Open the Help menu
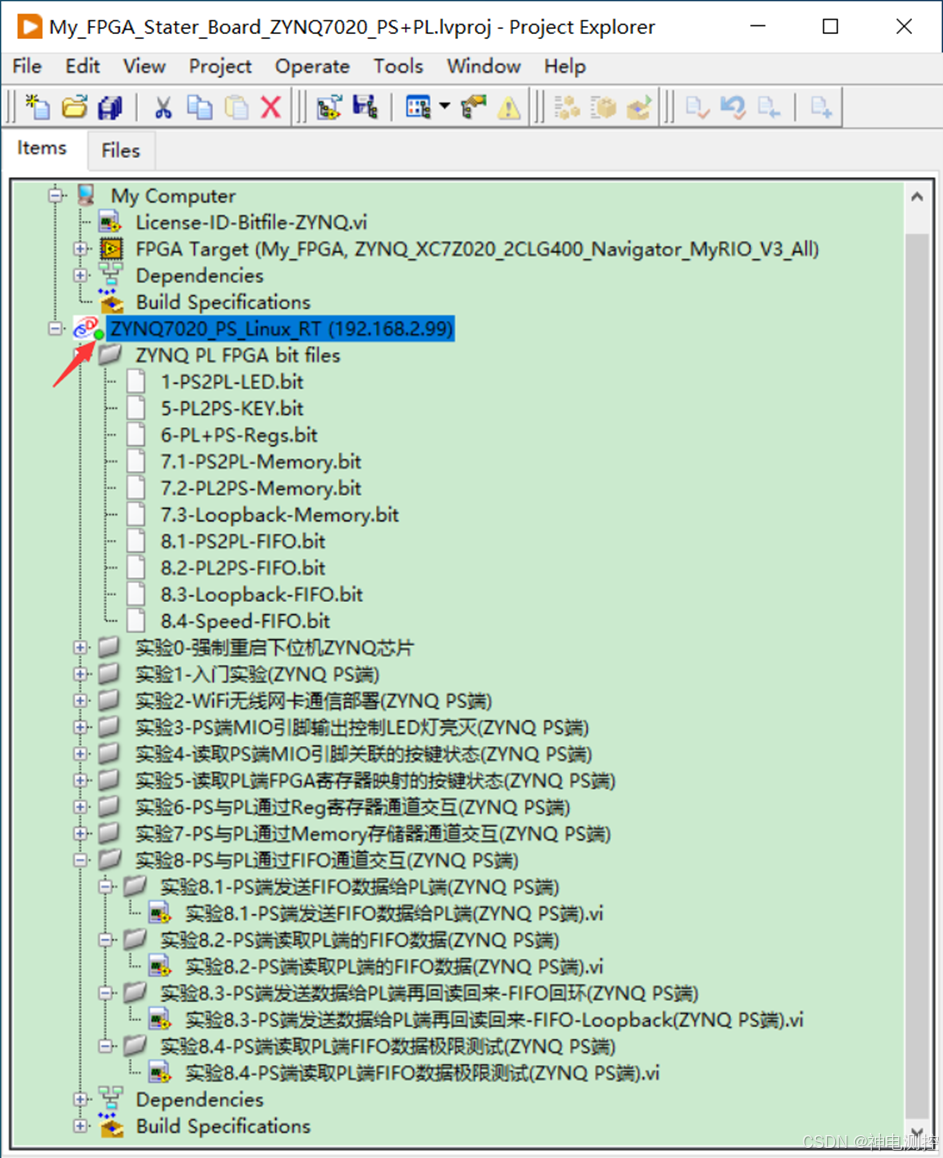This screenshot has width=943, height=1158. click(x=565, y=66)
